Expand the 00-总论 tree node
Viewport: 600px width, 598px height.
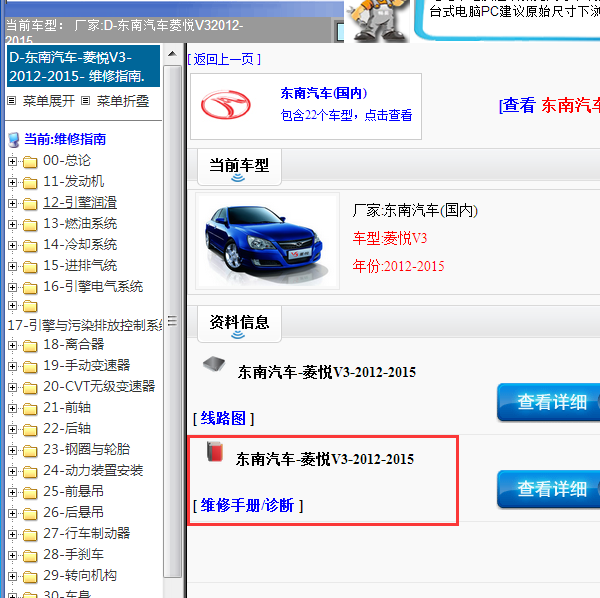pyautogui.click(x=12, y=161)
